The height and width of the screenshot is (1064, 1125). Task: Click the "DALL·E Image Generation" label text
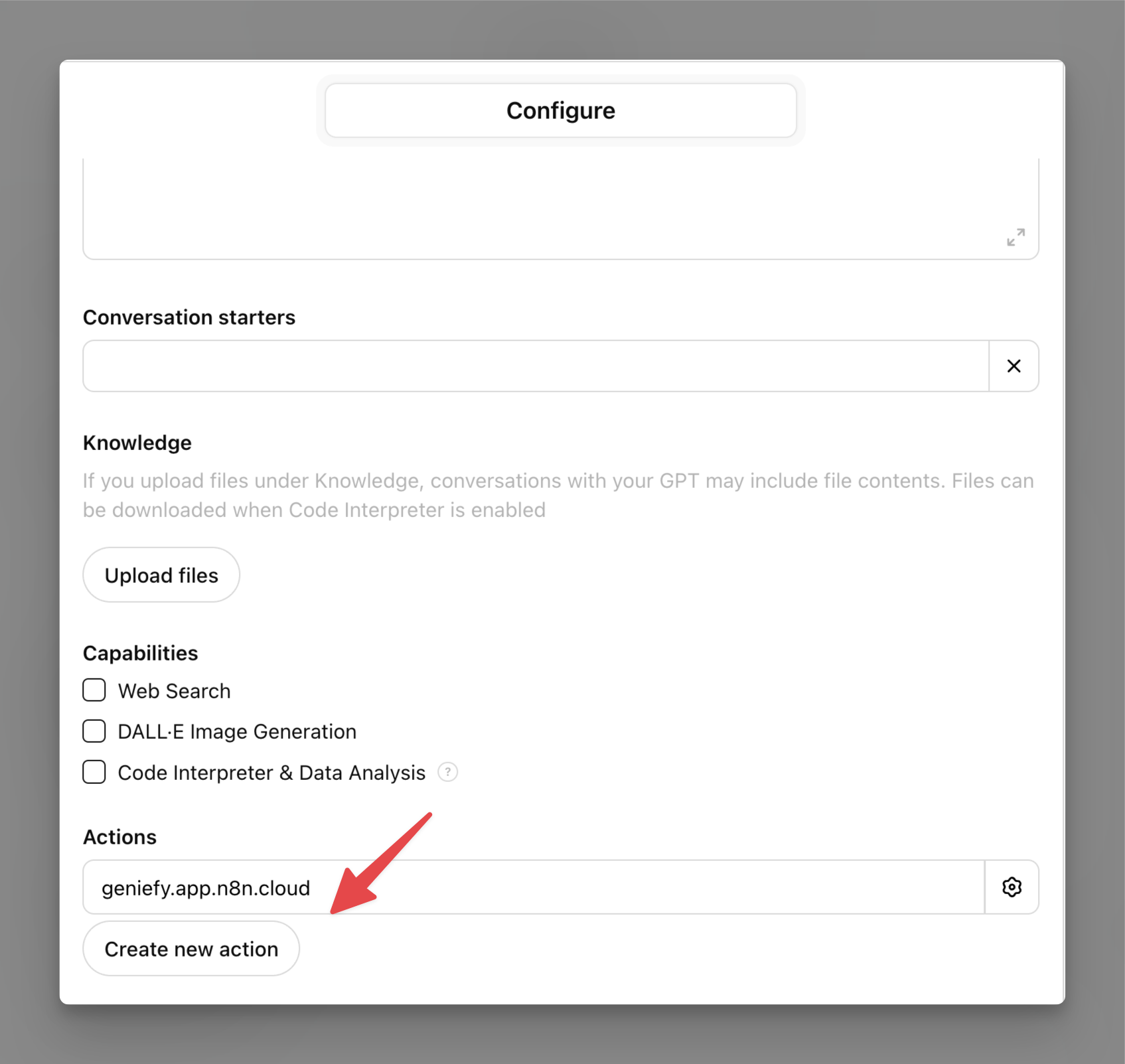[237, 731]
